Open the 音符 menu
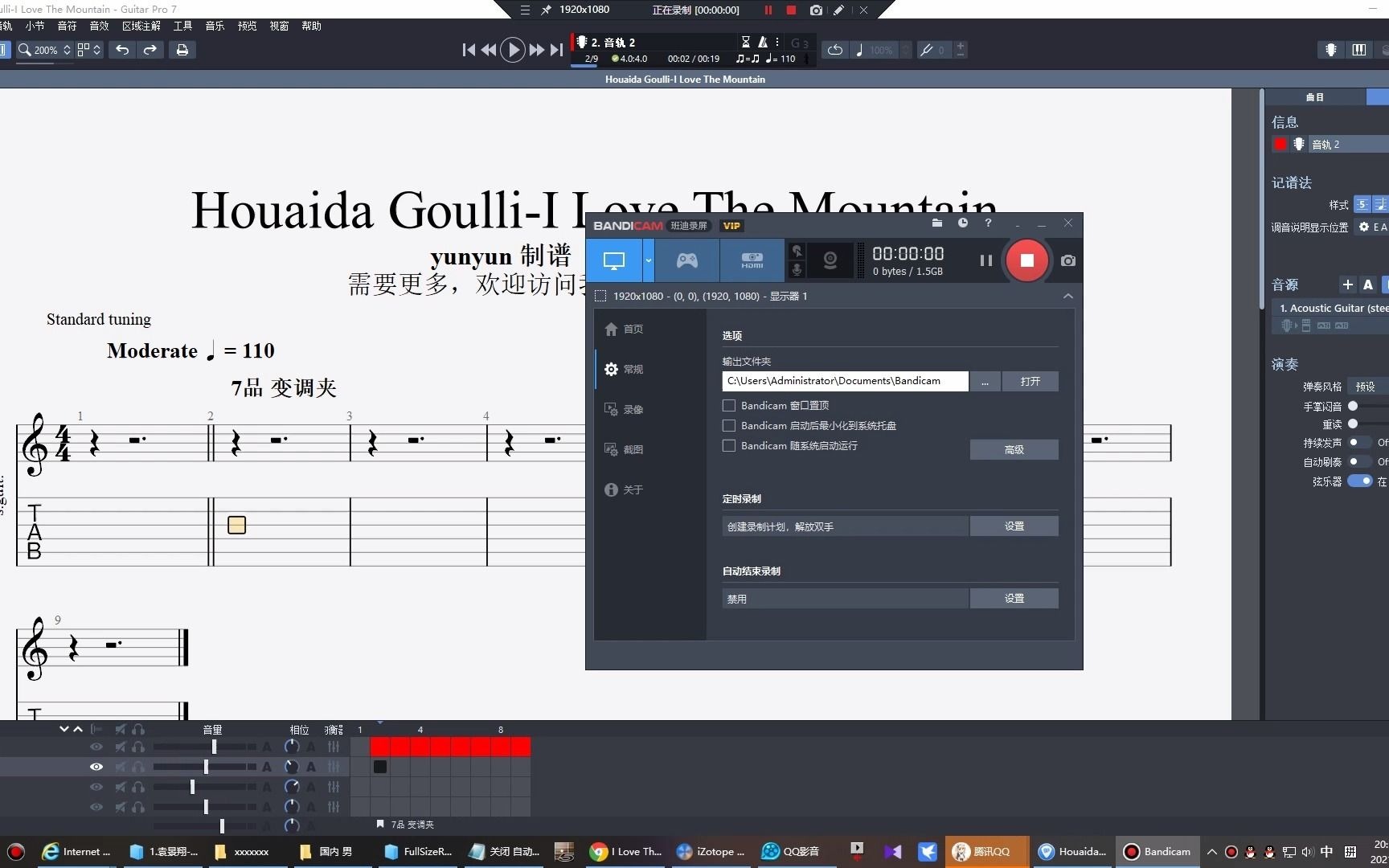Screen dimensions: 1389x868 [67, 26]
